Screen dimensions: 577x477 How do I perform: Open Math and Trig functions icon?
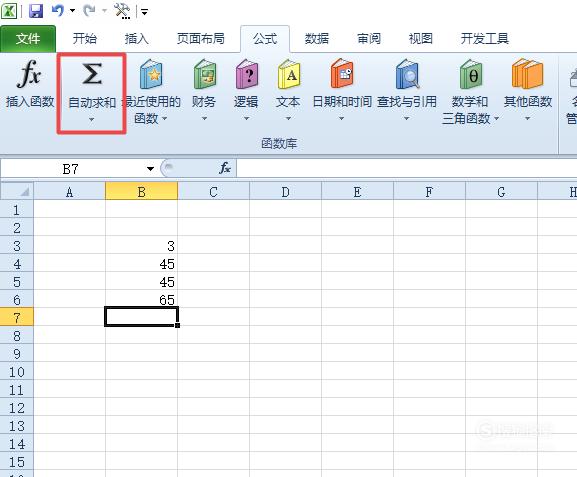pyautogui.click(x=471, y=74)
